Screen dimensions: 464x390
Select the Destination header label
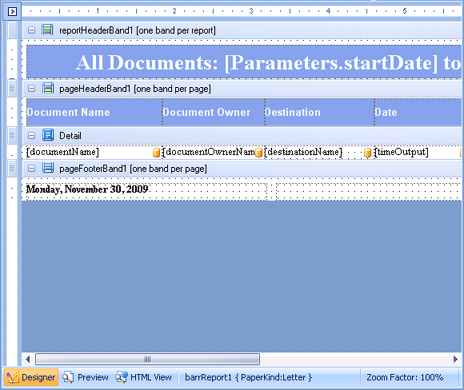320,112
